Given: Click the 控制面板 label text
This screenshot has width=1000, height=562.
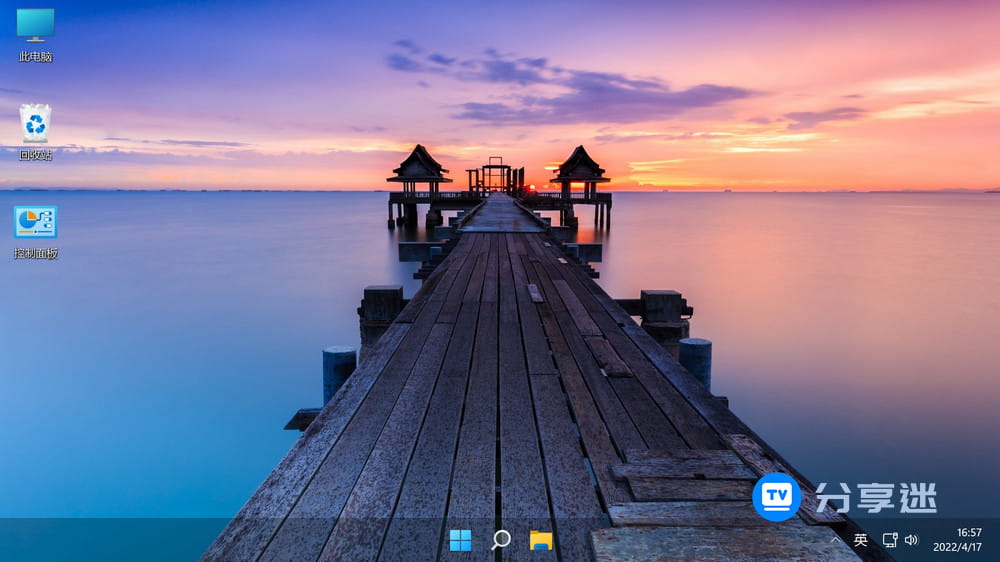Looking at the screenshot, I should coord(35,254).
